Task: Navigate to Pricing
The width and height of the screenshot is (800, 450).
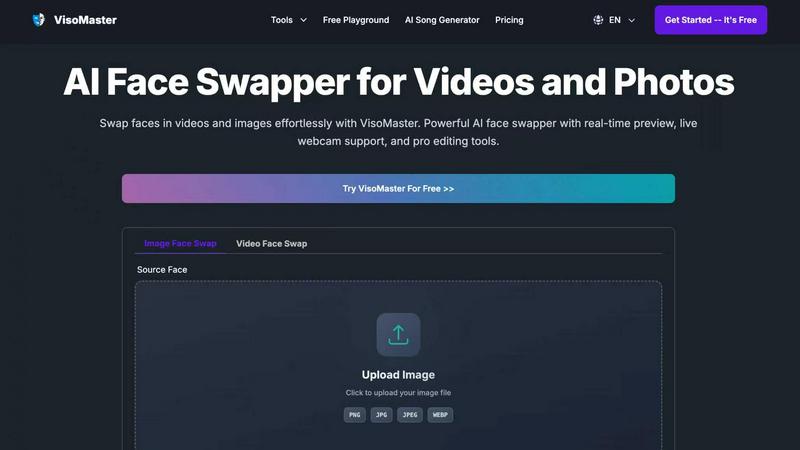Action: click(509, 20)
